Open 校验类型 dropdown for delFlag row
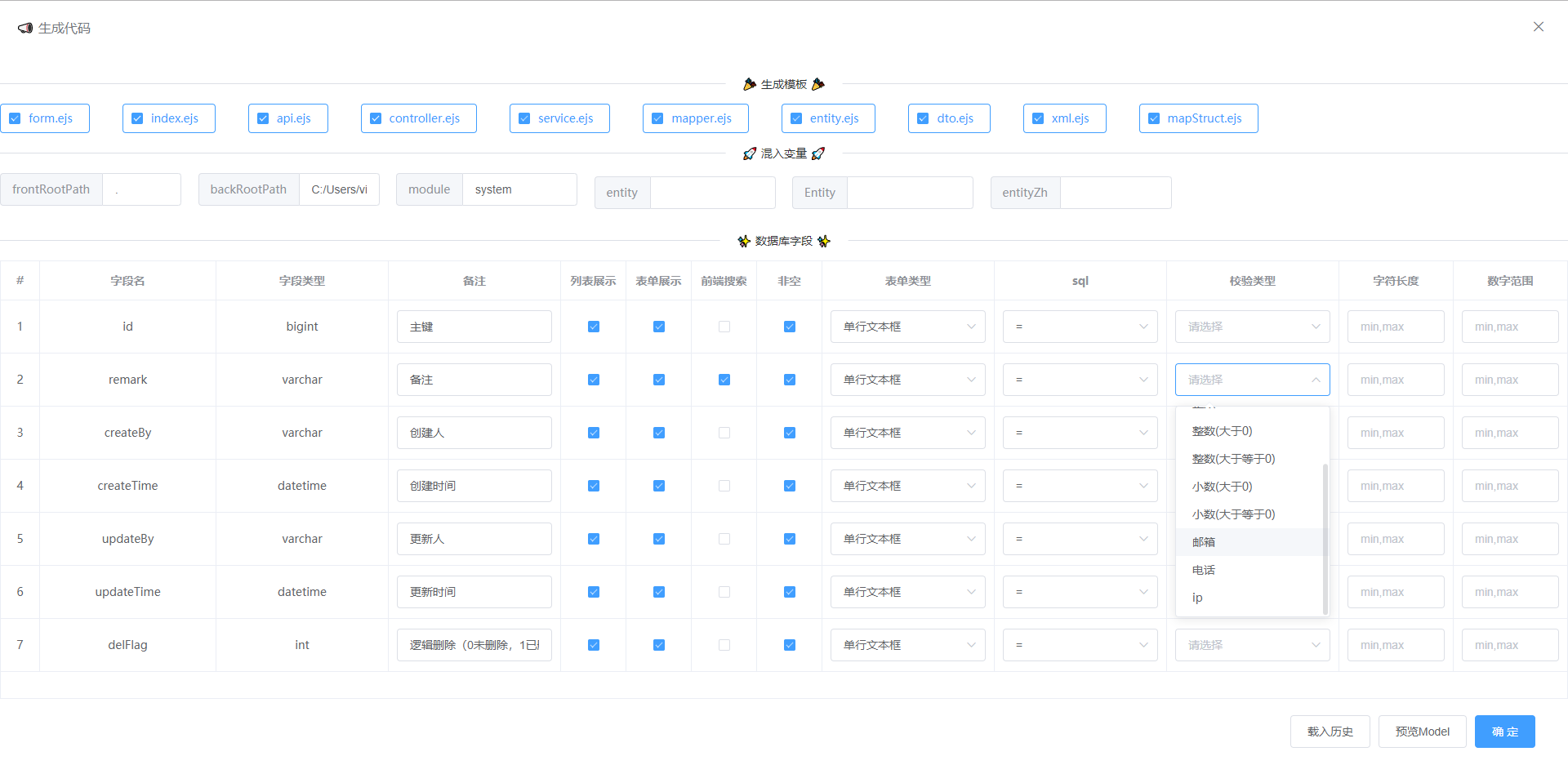This screenshot has width=1568, height=765. 1253,645
